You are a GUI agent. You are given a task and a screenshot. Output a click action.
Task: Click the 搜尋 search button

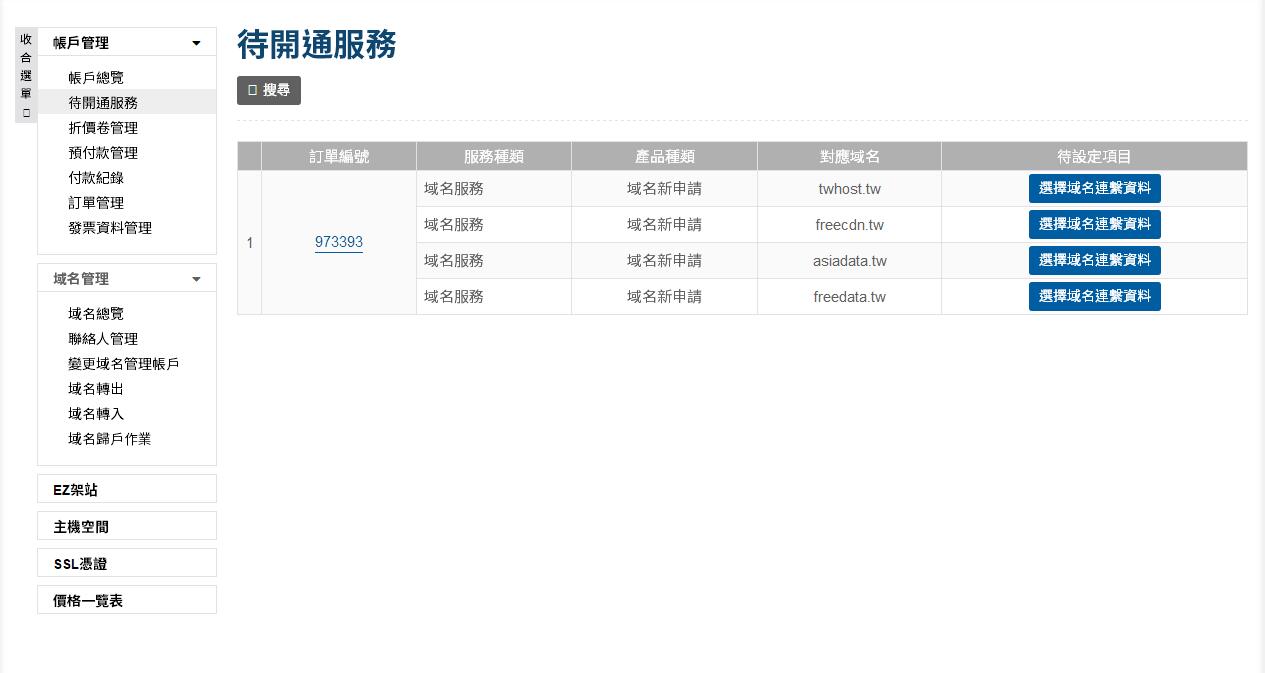(269, 90)
